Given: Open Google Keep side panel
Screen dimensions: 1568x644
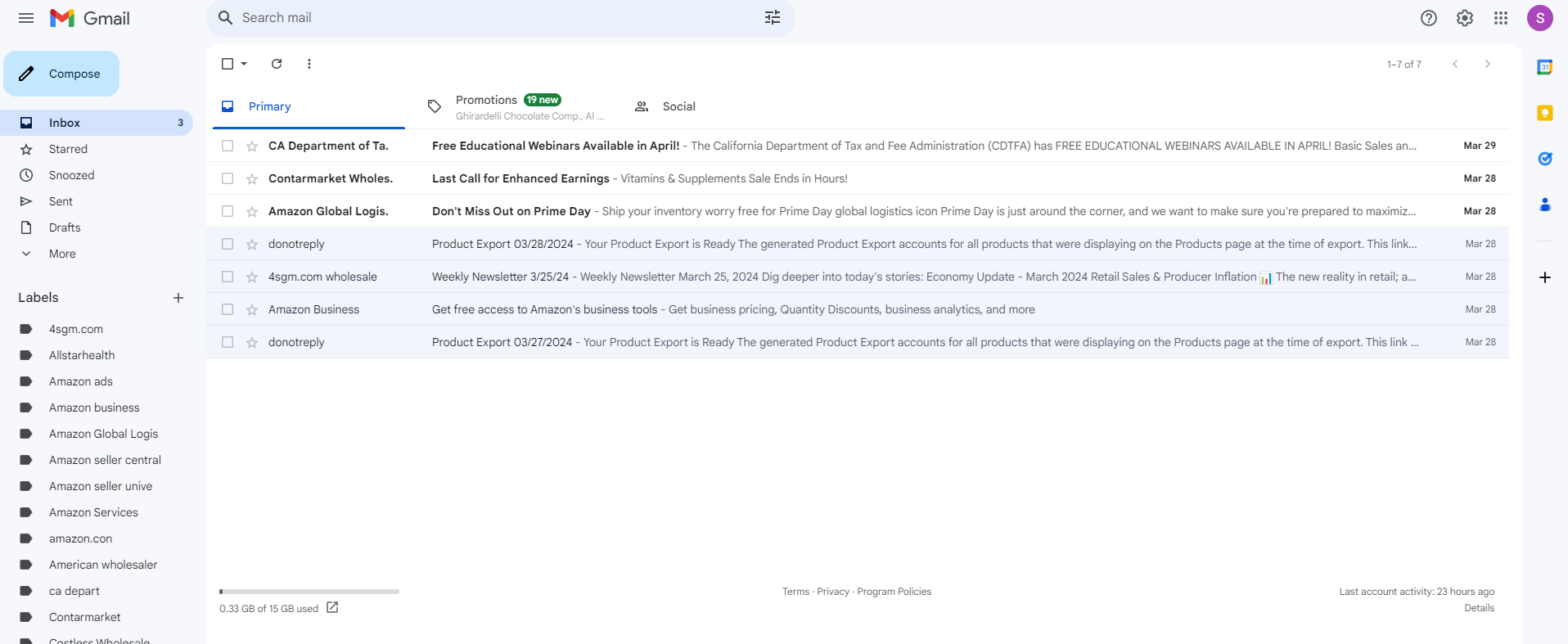Looking at the screenshot, I should click(x=1545, y=113).
